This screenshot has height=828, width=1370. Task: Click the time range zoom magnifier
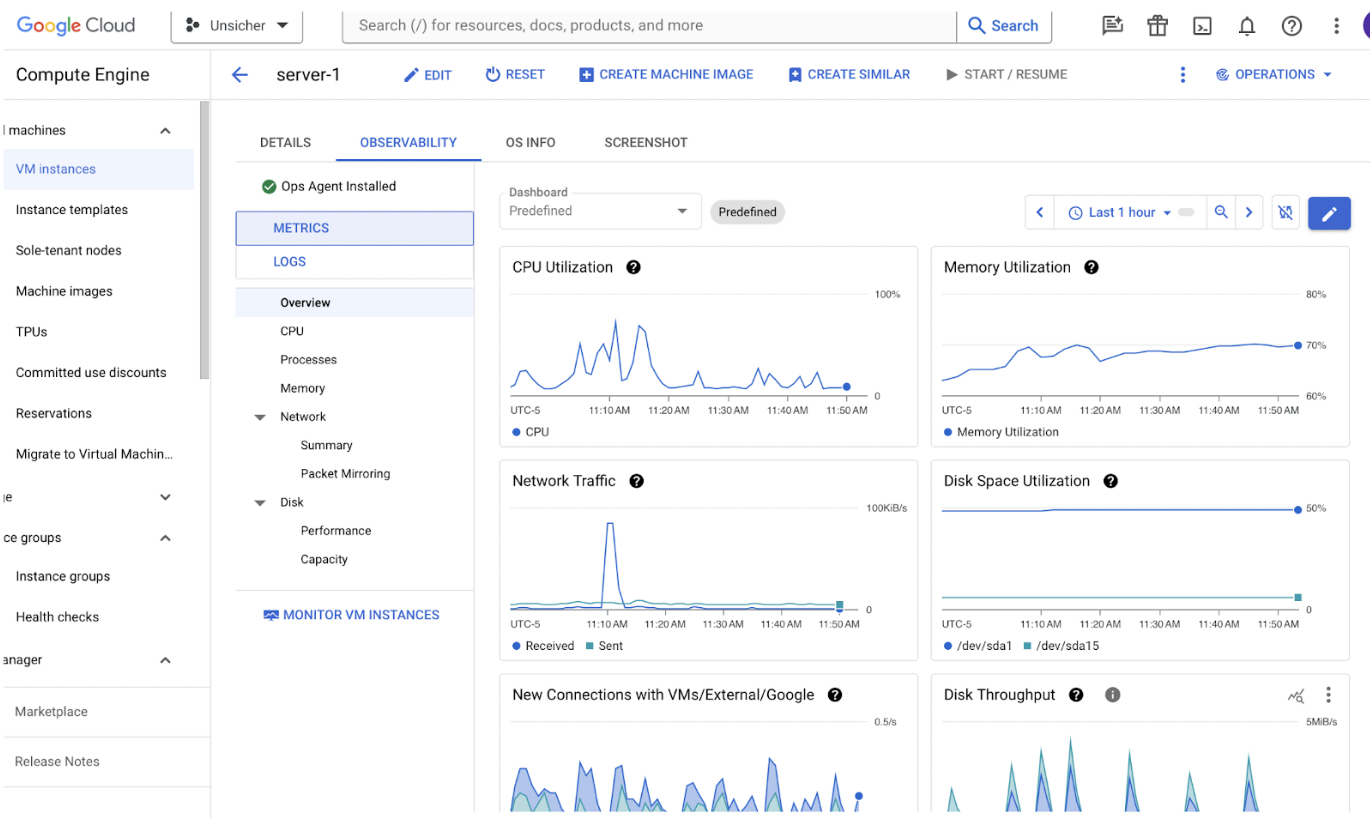(1221, 212)
